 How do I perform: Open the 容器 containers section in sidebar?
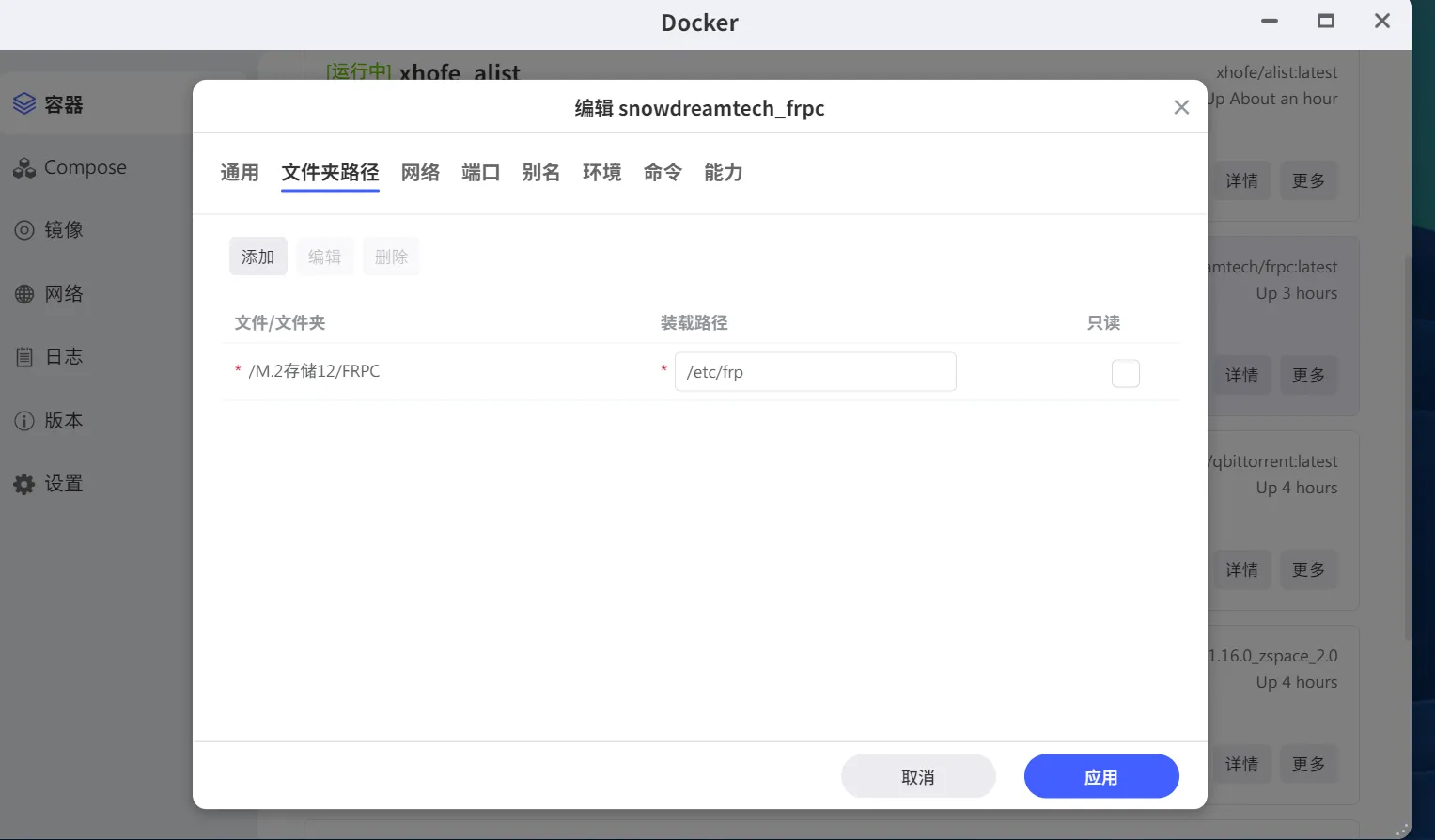pyautogui.click(x=59, y=103)
